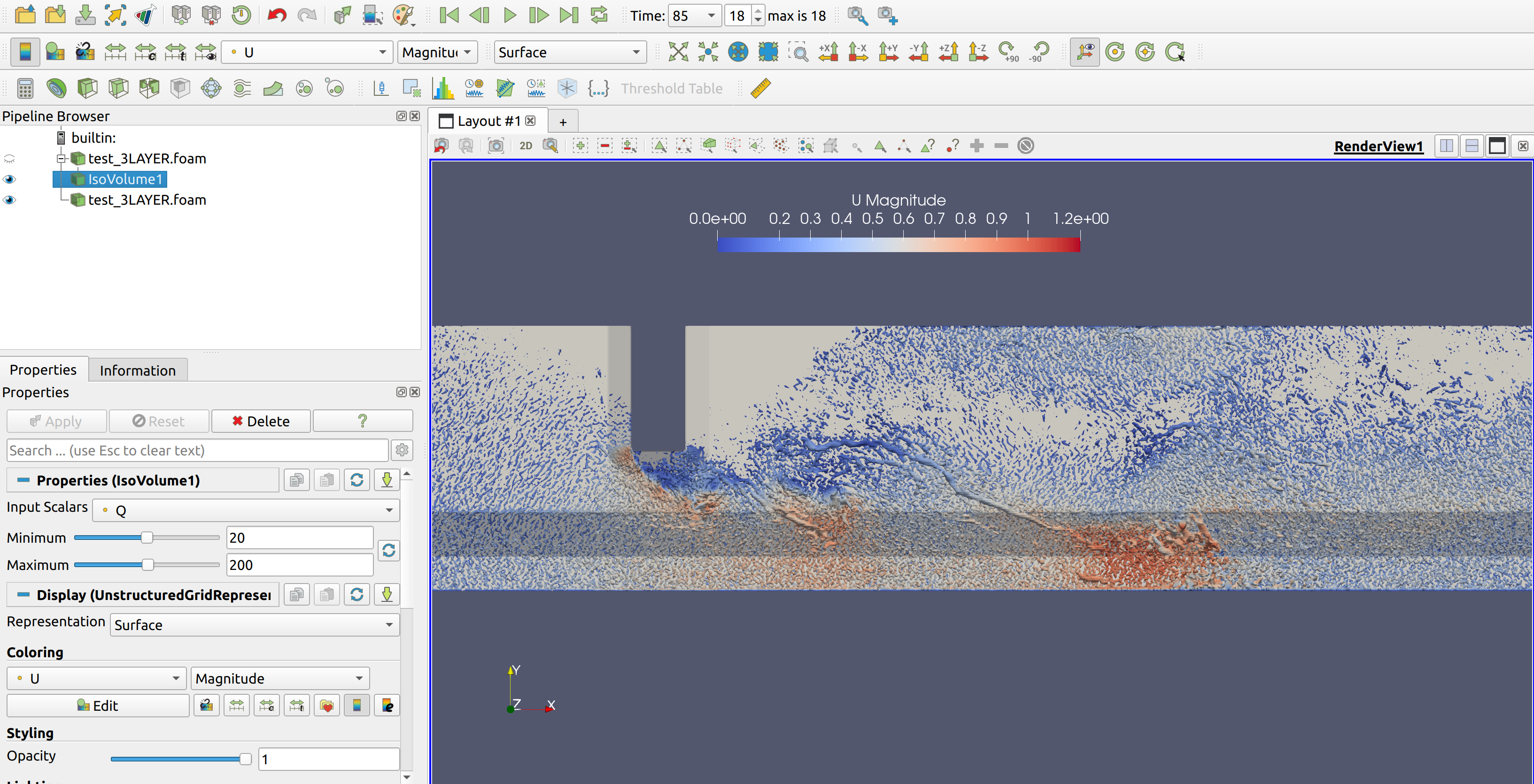Click the Delete button
The width and height of the screenshot is (1534, 784).
(x=261, y=421)
